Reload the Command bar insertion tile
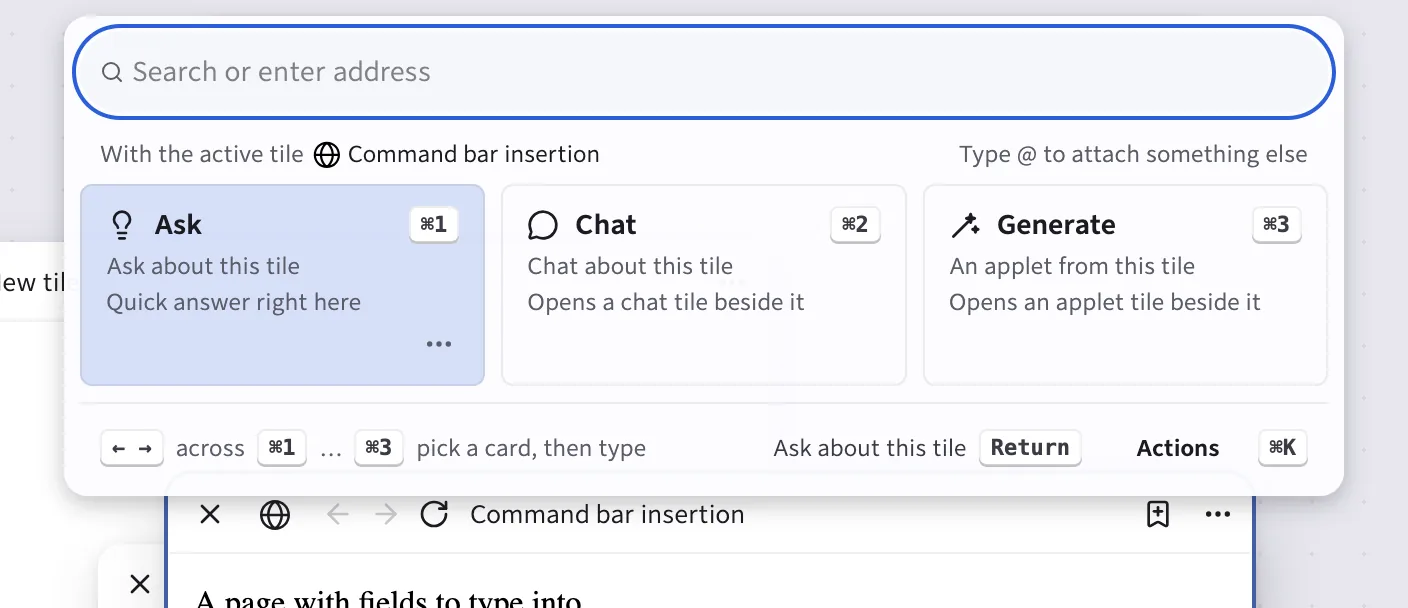This screenshot has width=1408, height=608. point(434,514)
